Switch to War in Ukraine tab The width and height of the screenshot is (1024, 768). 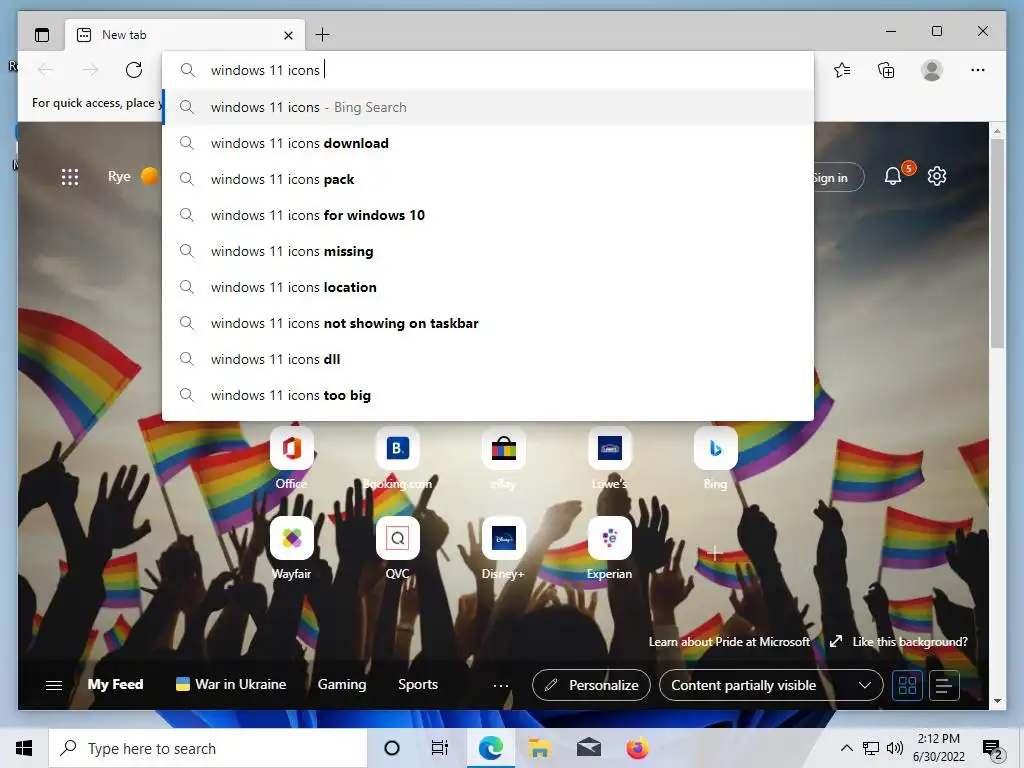[231, 684]
